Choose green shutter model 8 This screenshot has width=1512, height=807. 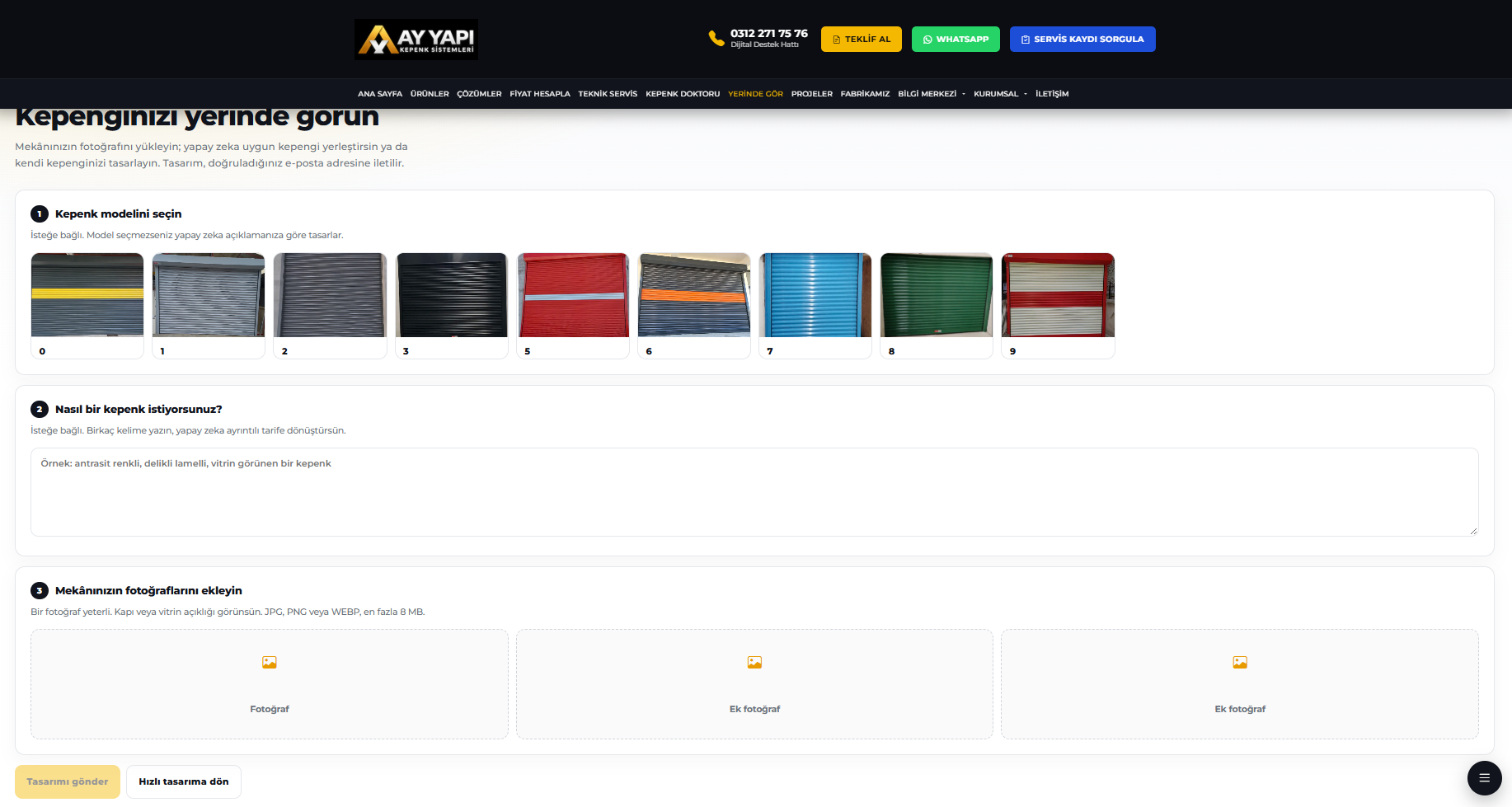tap(937, 306)
